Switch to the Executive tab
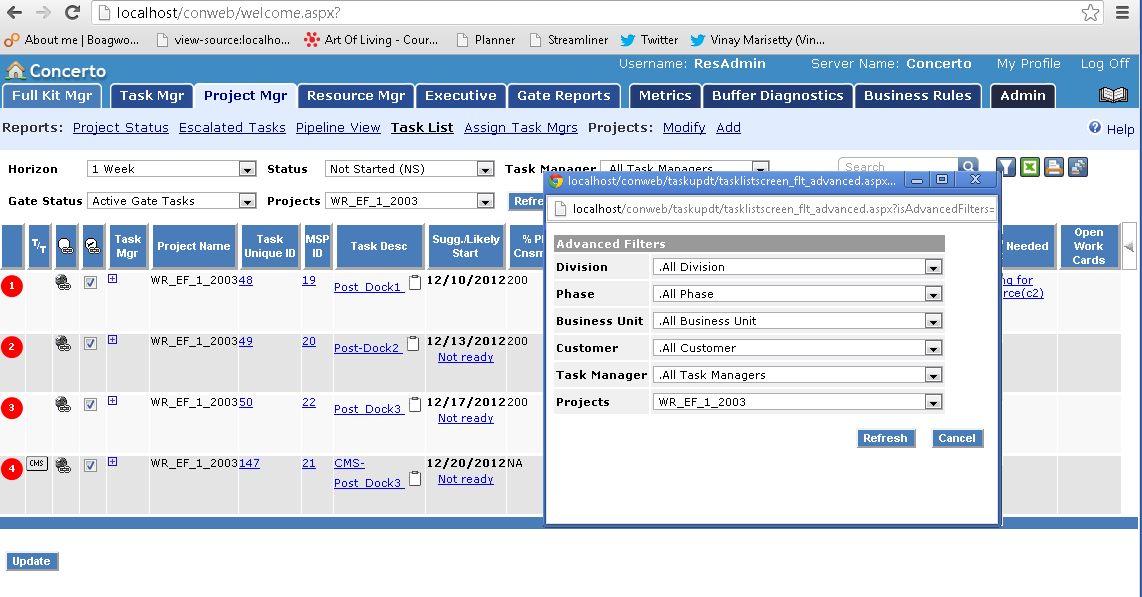This screenshot has width=1142, height=597. click(460, 95)
